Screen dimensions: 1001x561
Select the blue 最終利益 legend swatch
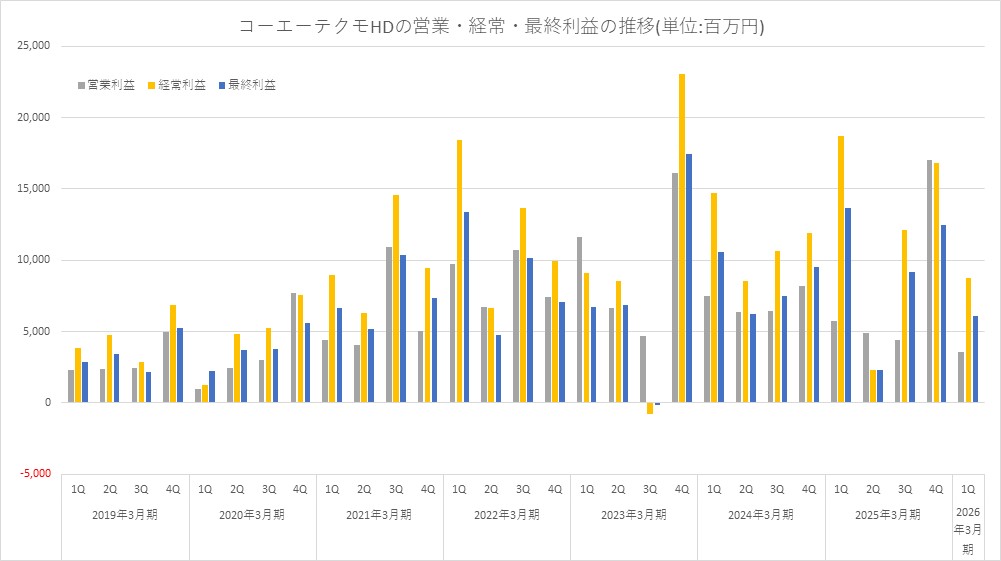tap(223, 86)
